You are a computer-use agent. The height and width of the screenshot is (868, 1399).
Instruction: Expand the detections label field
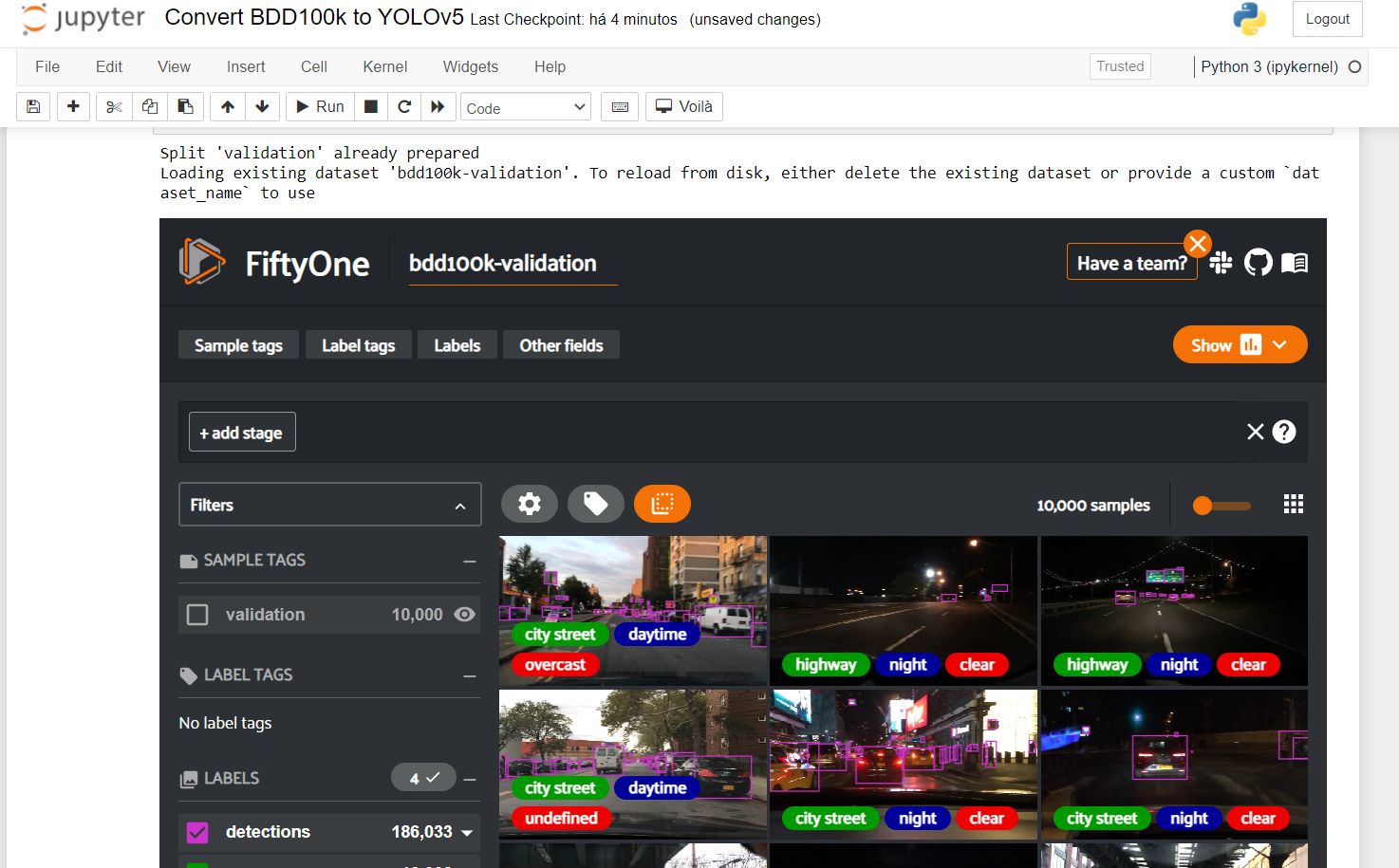click(465, 832)
